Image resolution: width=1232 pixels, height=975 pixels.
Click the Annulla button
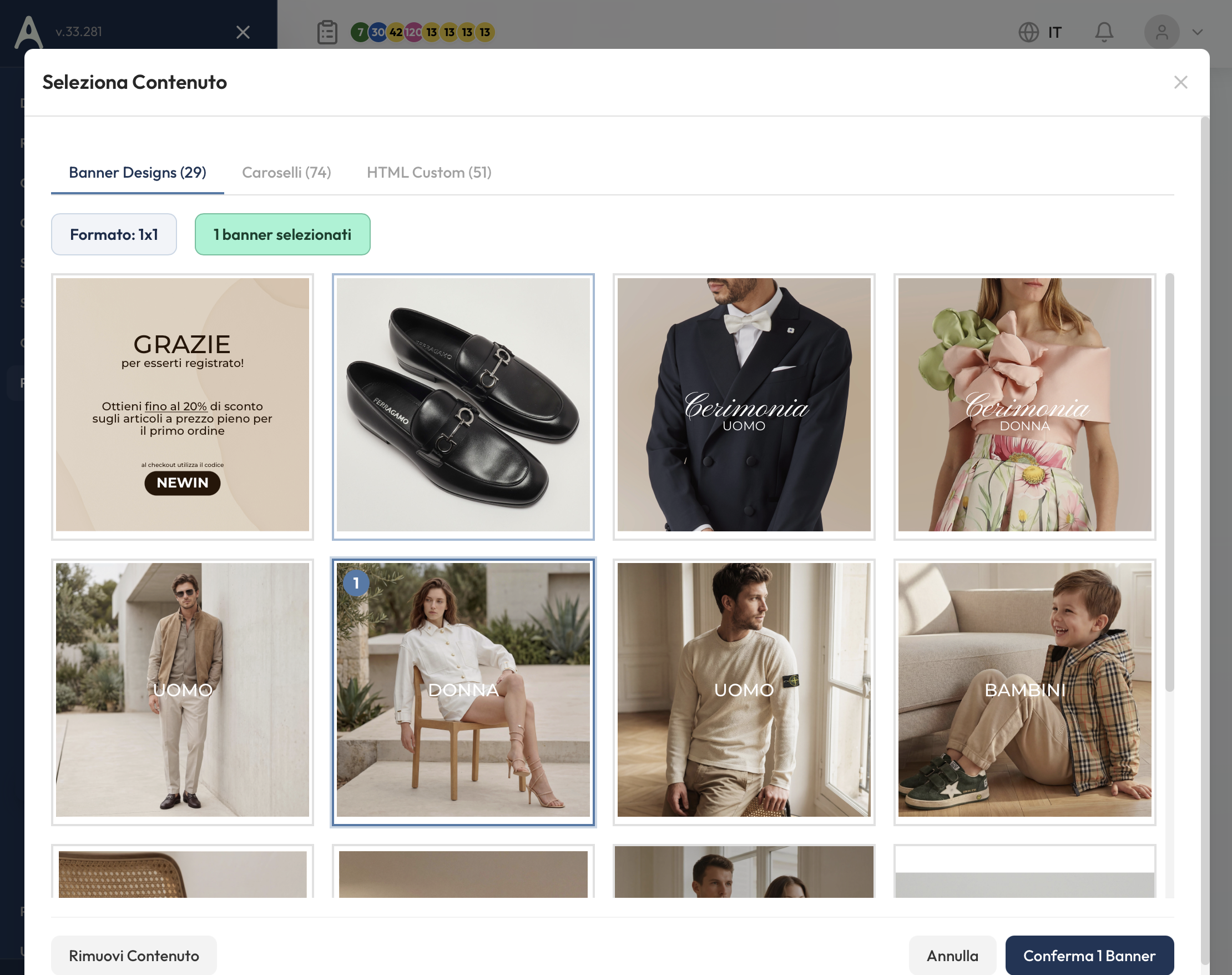coord(952,956)
